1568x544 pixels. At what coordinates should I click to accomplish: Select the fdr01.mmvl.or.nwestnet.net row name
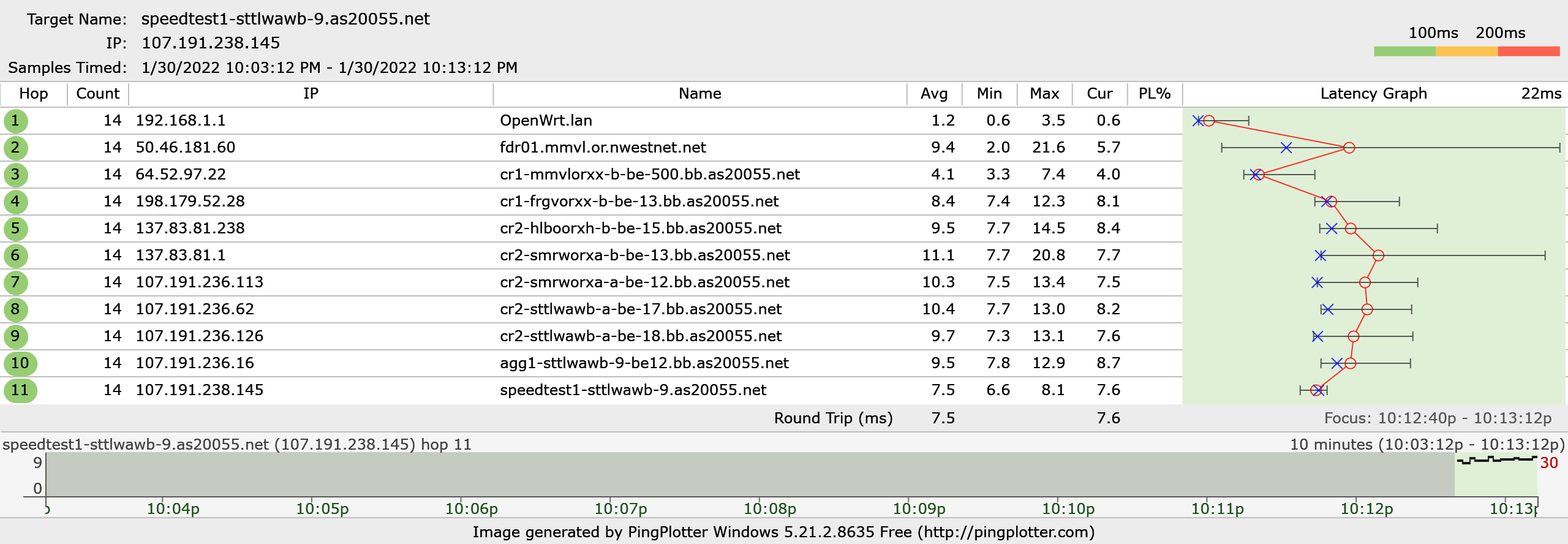(603, 148)
